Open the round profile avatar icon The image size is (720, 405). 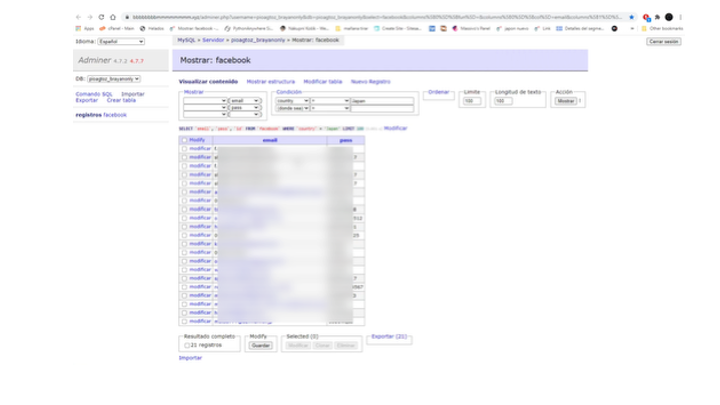(x=669, y=17)
